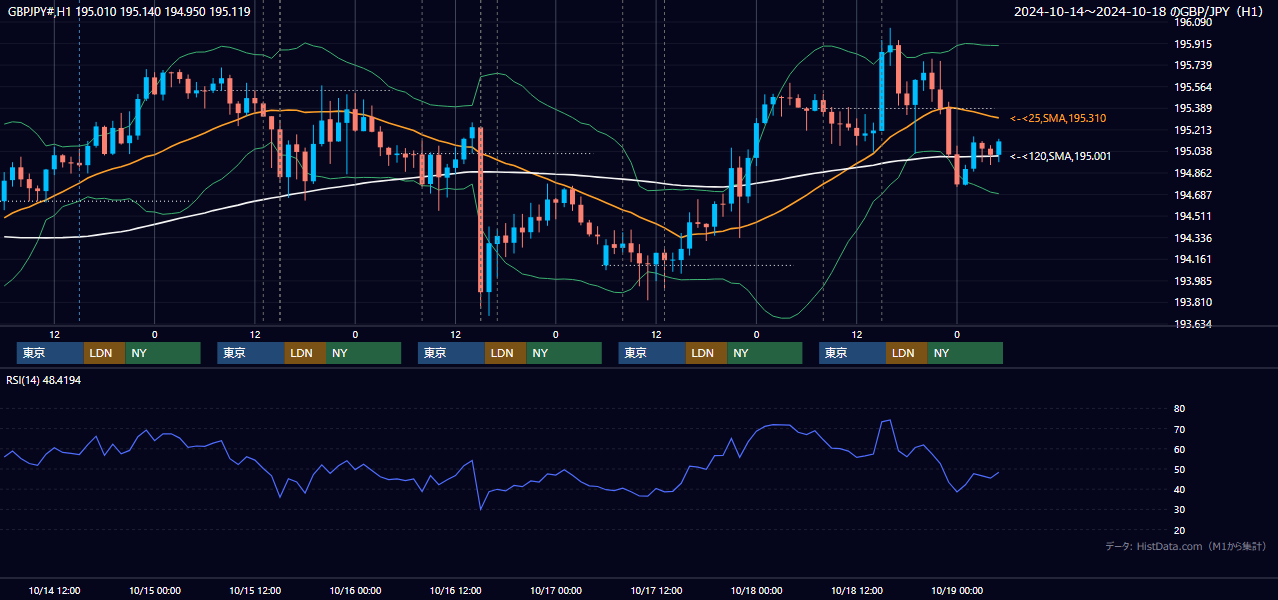Click the 195.038 price axis value

click(x=1193, y=151)
